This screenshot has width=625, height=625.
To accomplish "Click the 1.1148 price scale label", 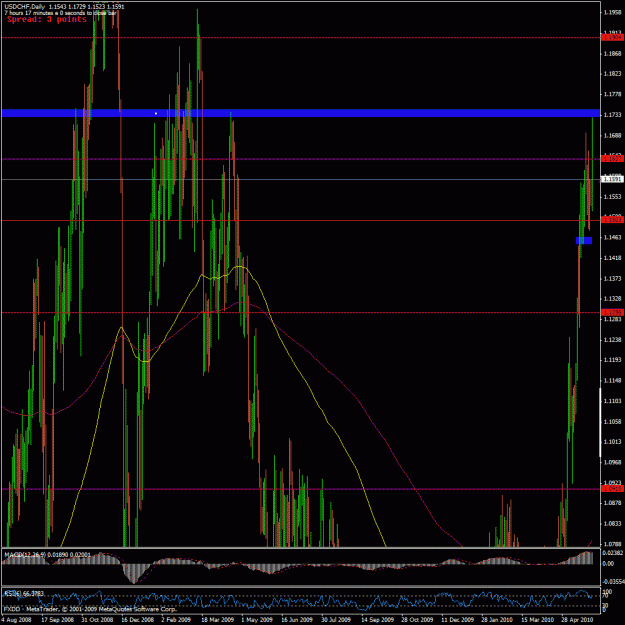I will pyautogui.click(x=613, y=381).
